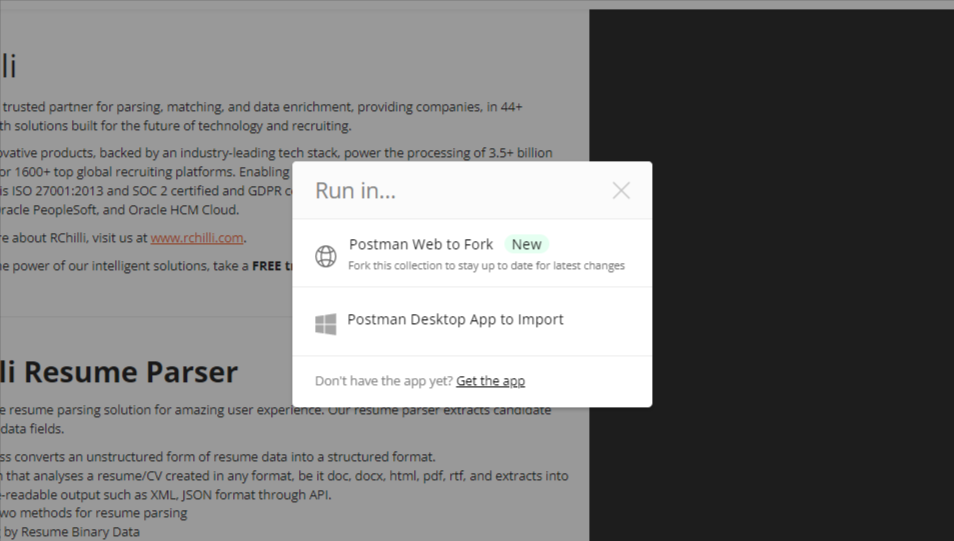
Task: Click the Run in... dialog title
Action: click(355, 190)
